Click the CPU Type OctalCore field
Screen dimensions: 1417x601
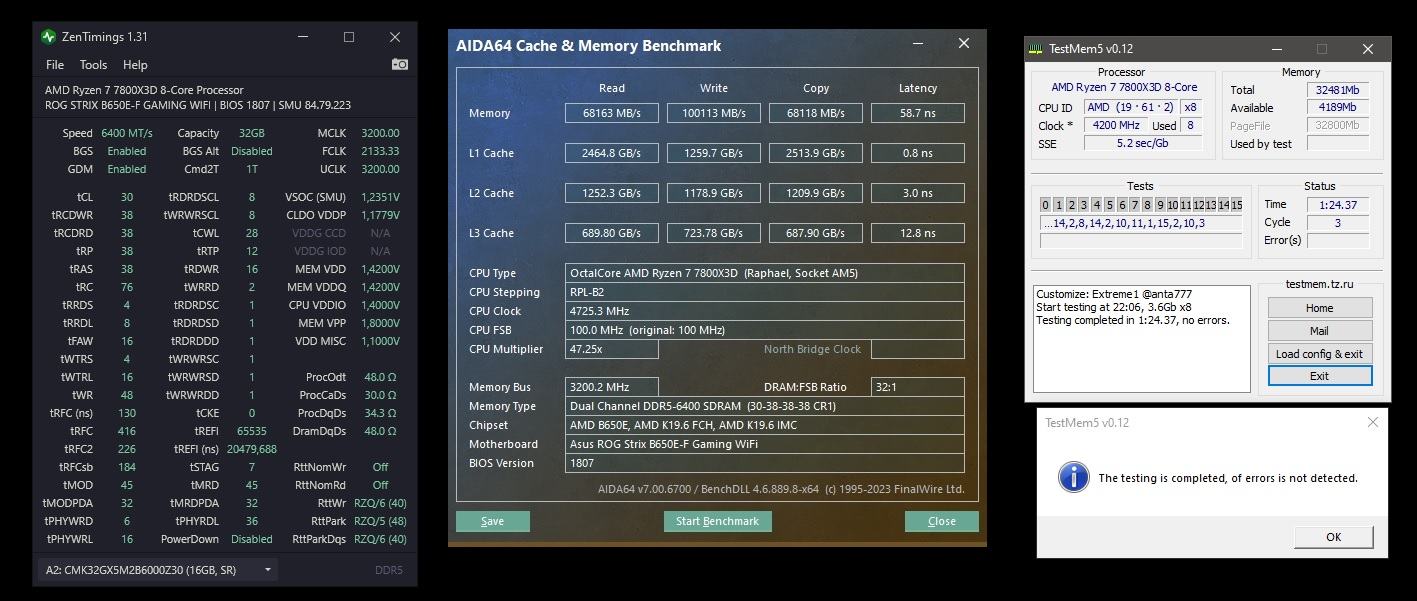coord(764,273)
